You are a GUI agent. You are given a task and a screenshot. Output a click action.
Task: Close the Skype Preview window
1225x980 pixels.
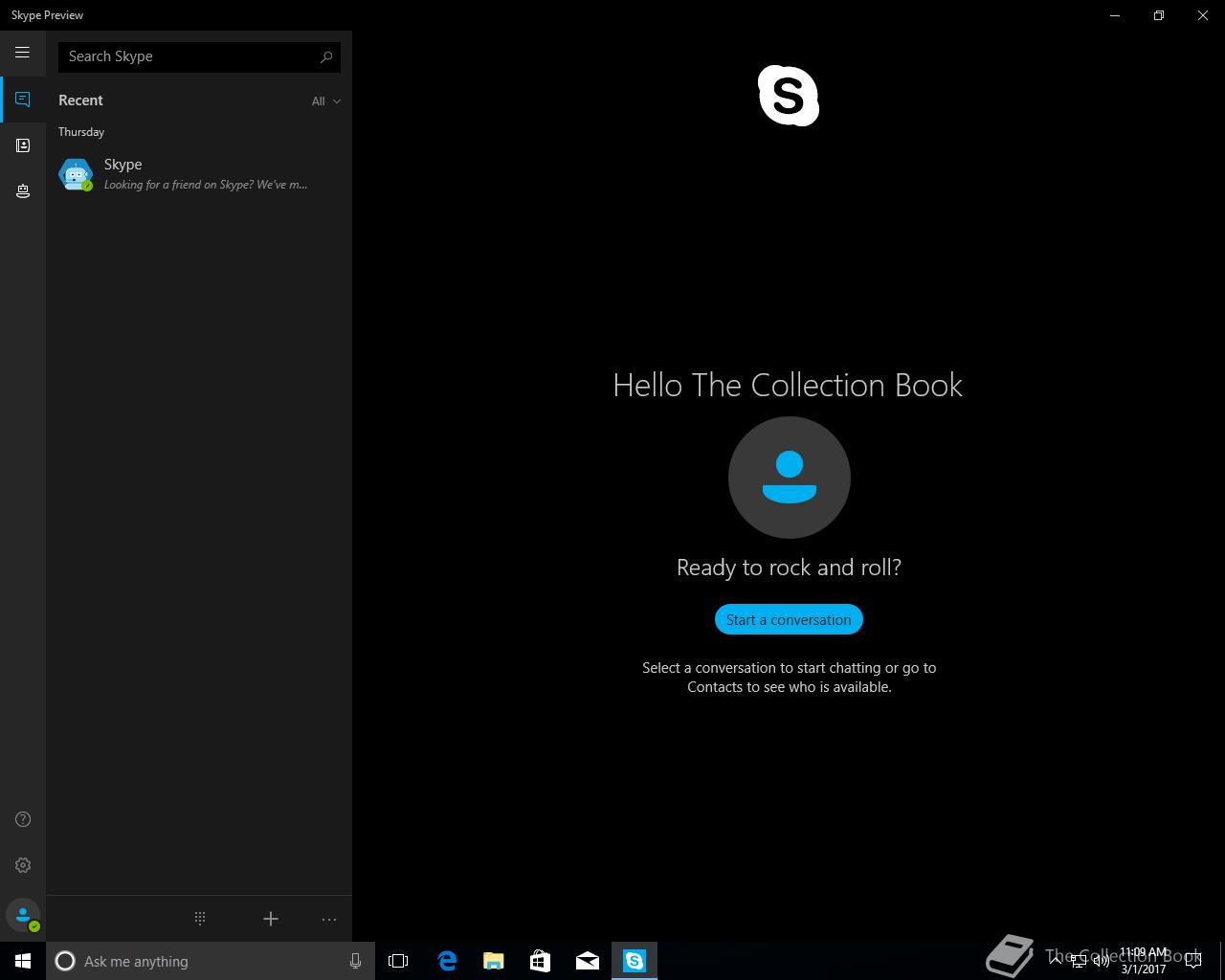(x=1203, y=15)
